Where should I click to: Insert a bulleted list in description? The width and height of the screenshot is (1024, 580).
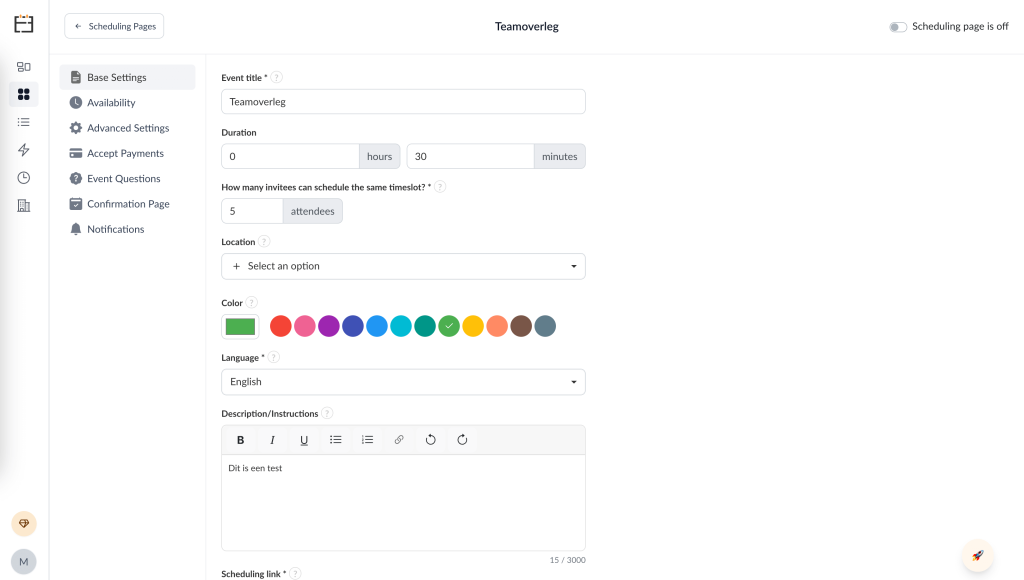336,440
